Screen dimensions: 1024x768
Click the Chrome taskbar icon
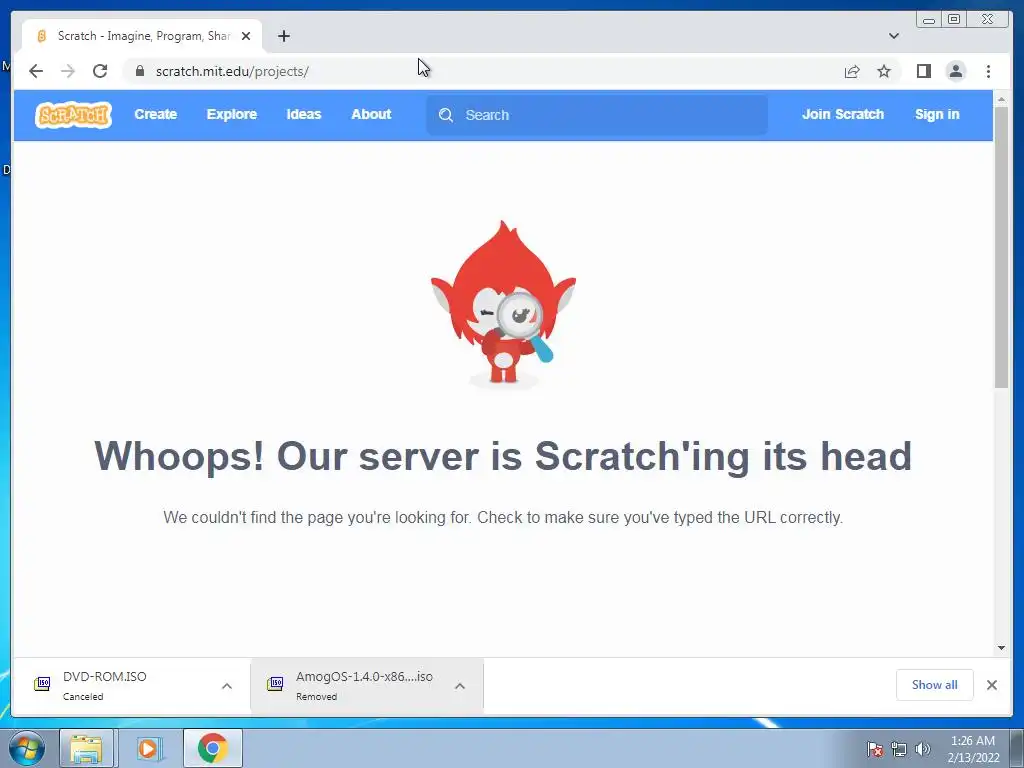pyautogui.click(x=212, y=748)
